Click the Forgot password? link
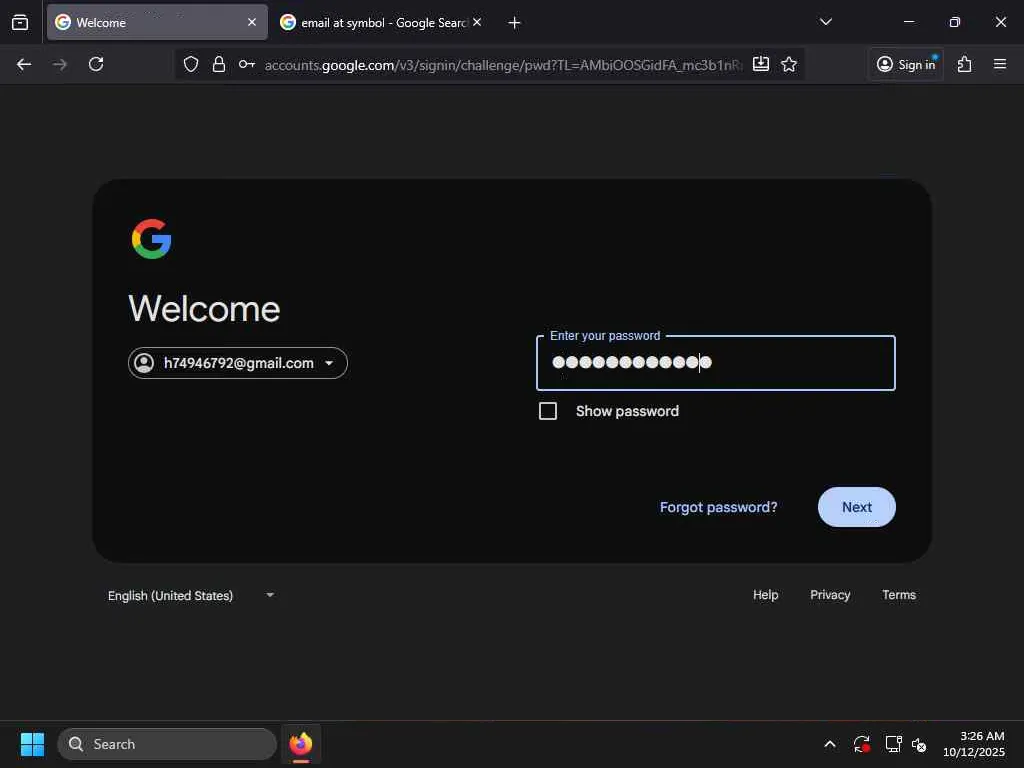 point(718,507)
